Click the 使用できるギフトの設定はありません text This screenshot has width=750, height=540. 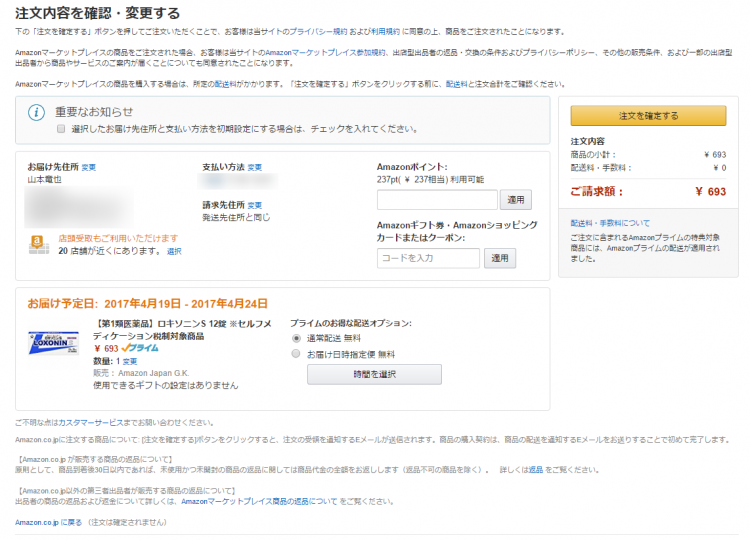coord(165,386)
